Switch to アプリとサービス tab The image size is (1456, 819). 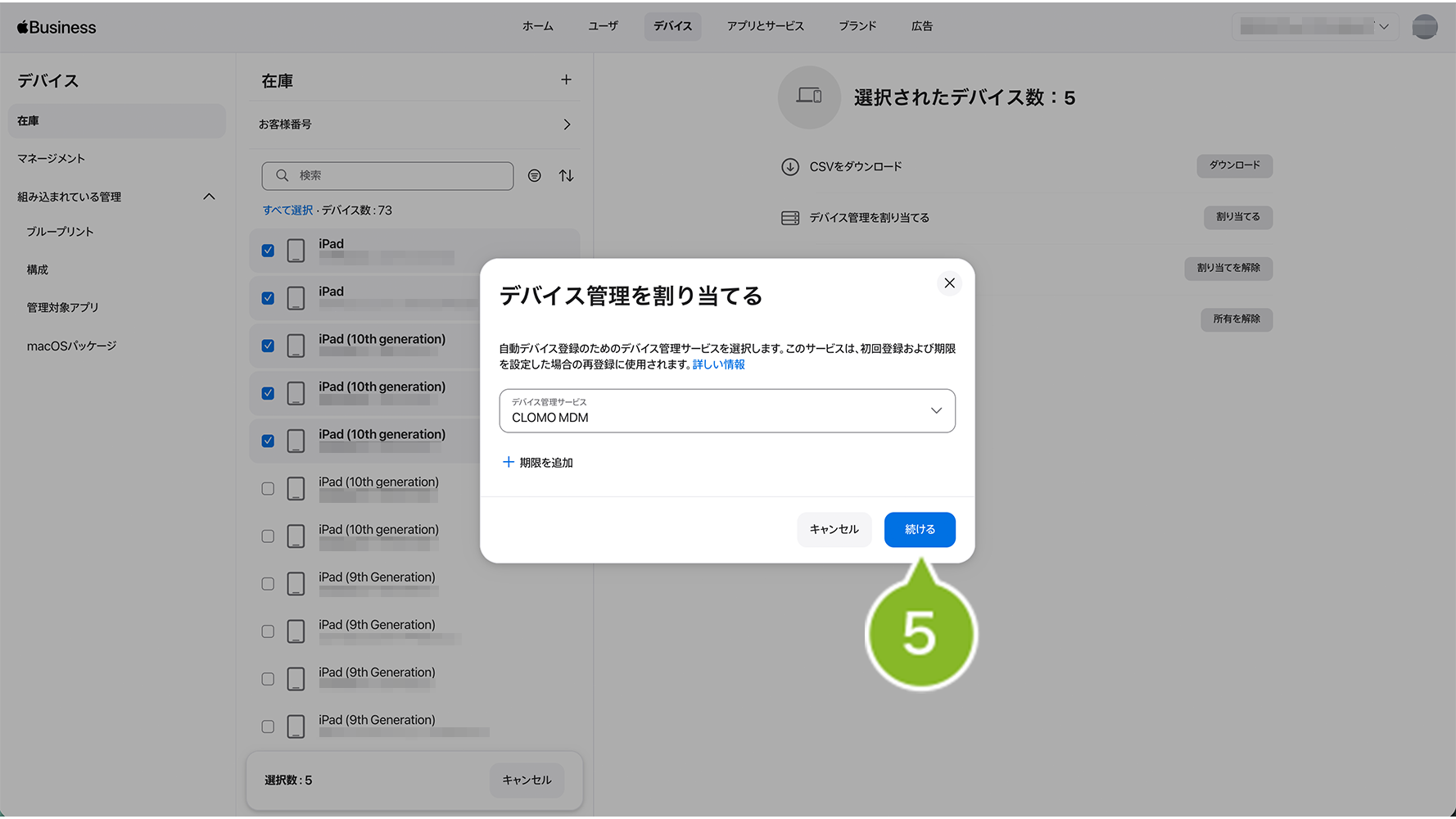(x=765, y=26)
